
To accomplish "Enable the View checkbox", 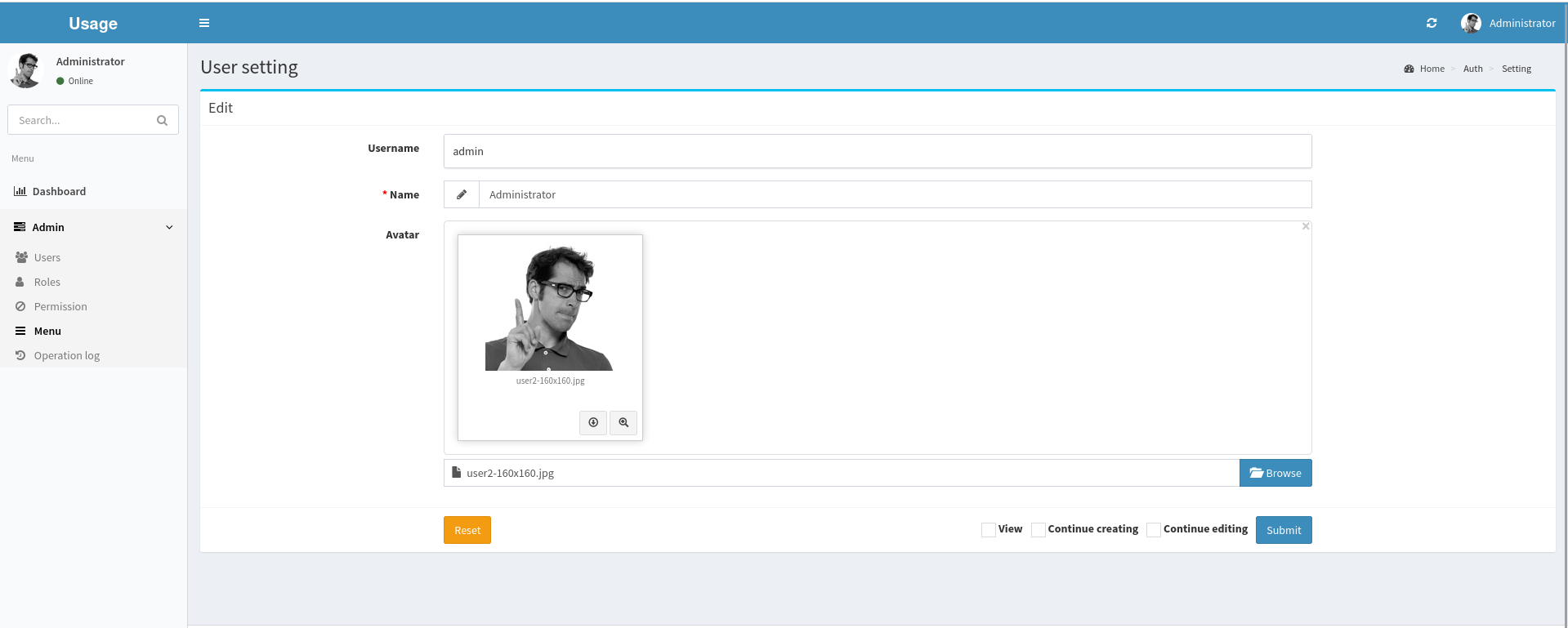I will 989,530.
